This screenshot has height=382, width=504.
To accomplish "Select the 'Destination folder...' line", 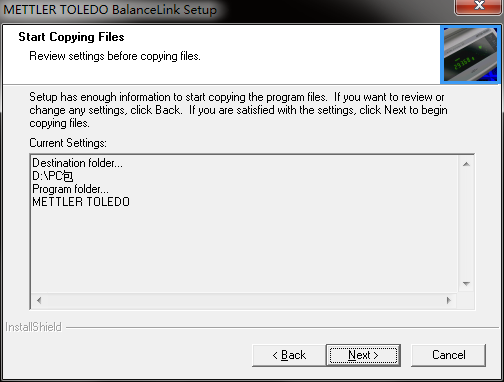I will point(77,163).
